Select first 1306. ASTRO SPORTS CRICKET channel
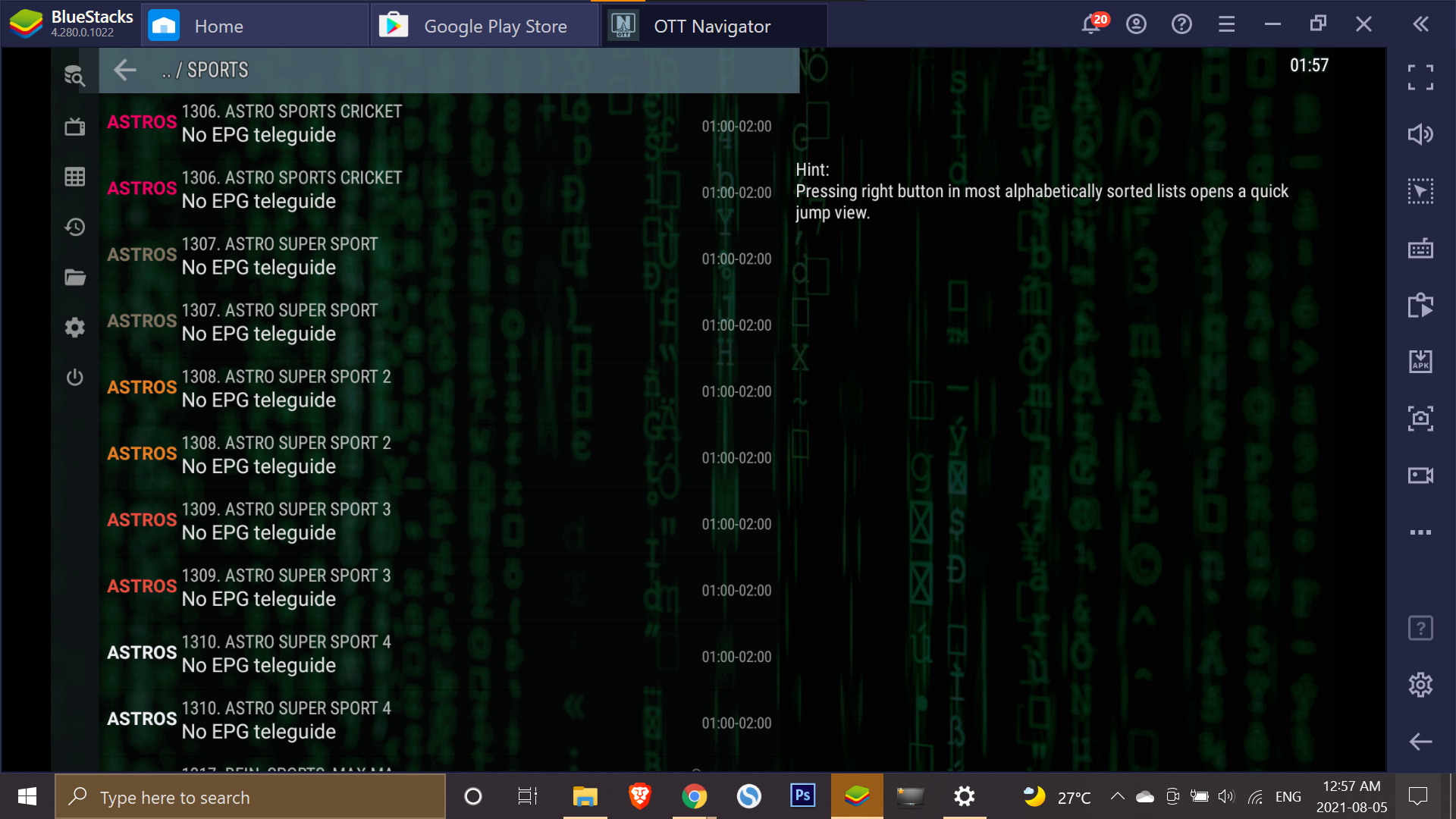This screenshot has width=1456, height=819. point(439,126)
